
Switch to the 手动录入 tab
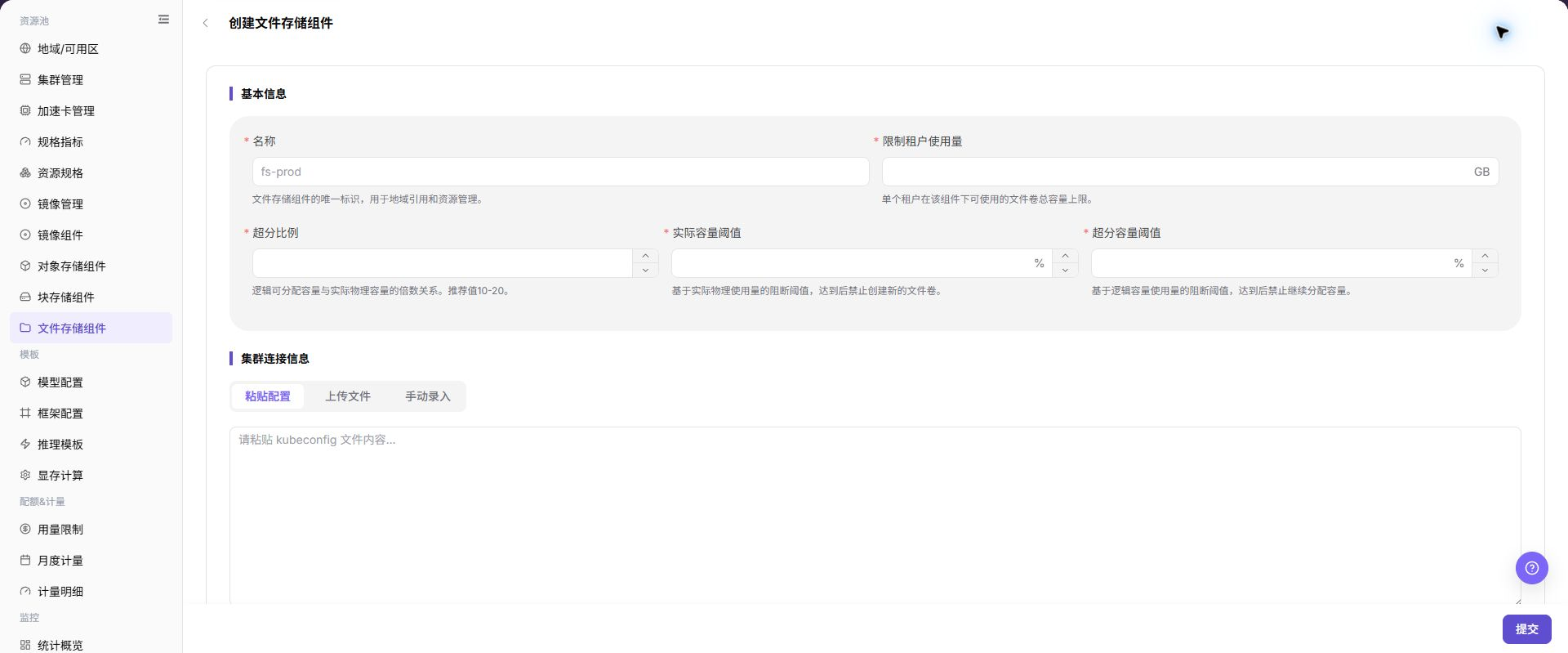[x=428, y=396]
